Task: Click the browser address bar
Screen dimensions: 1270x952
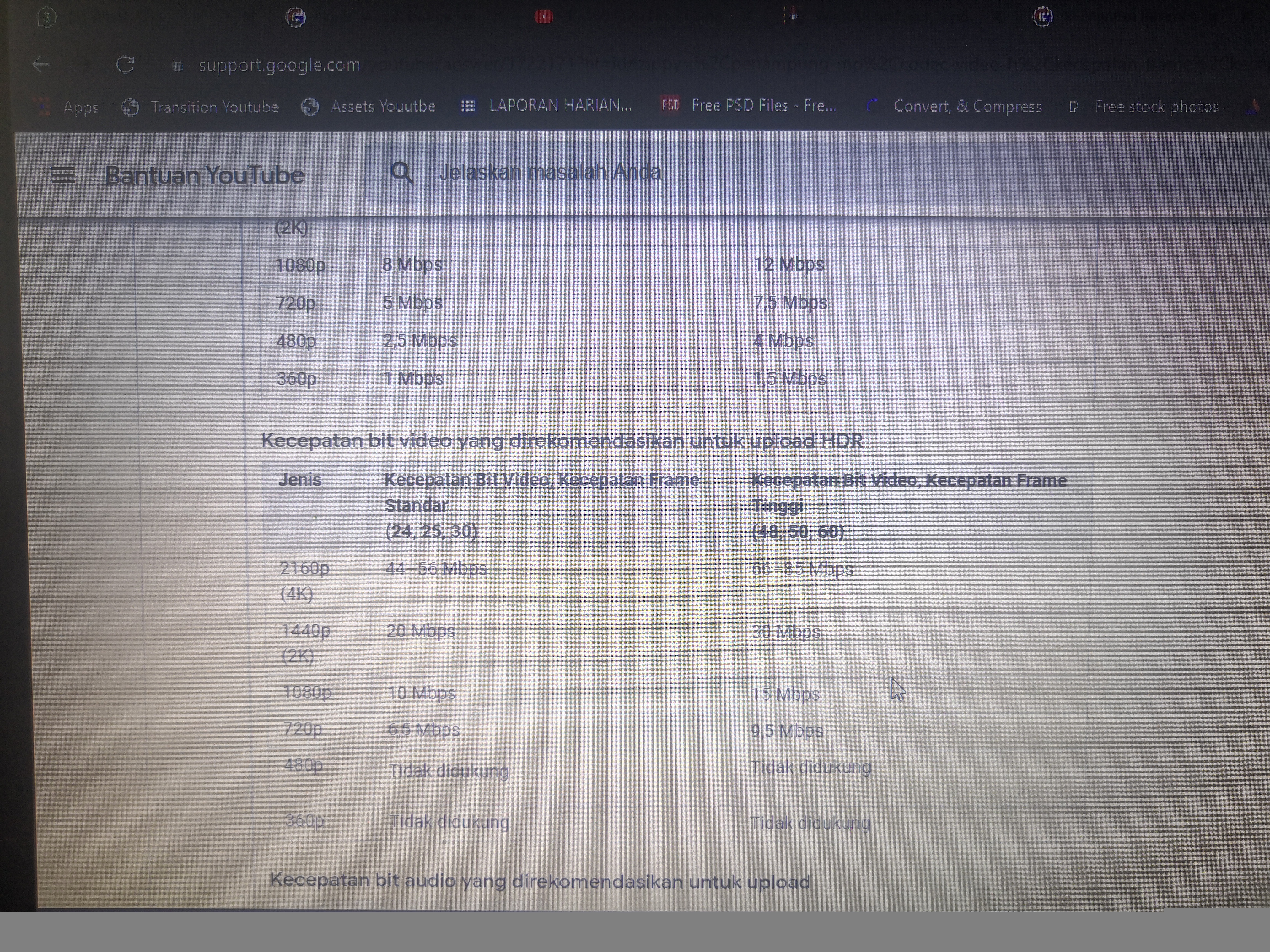Action: click(x=459, y=65)
